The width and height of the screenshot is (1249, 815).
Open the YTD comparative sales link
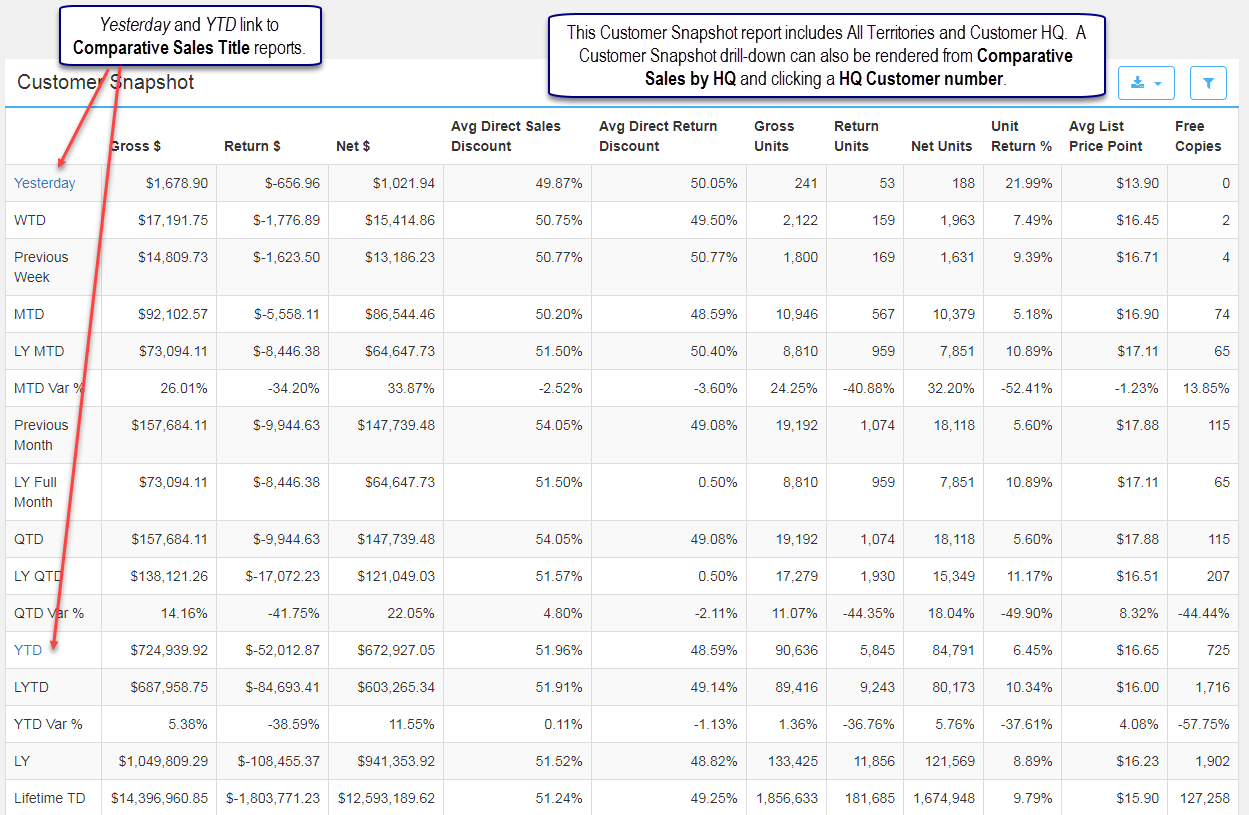click(x=28, y=650)
